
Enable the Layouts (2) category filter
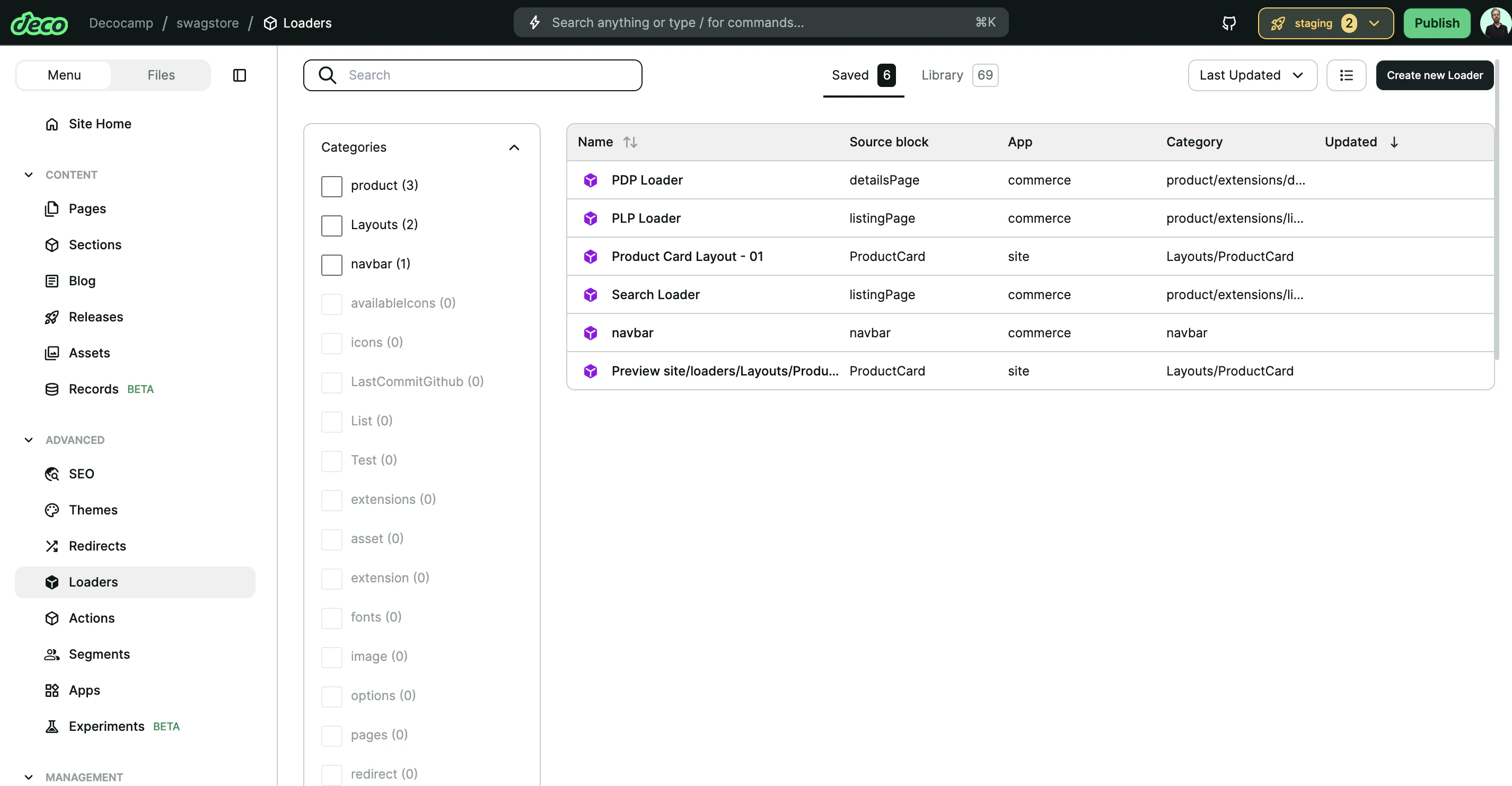tap(332, 225)
